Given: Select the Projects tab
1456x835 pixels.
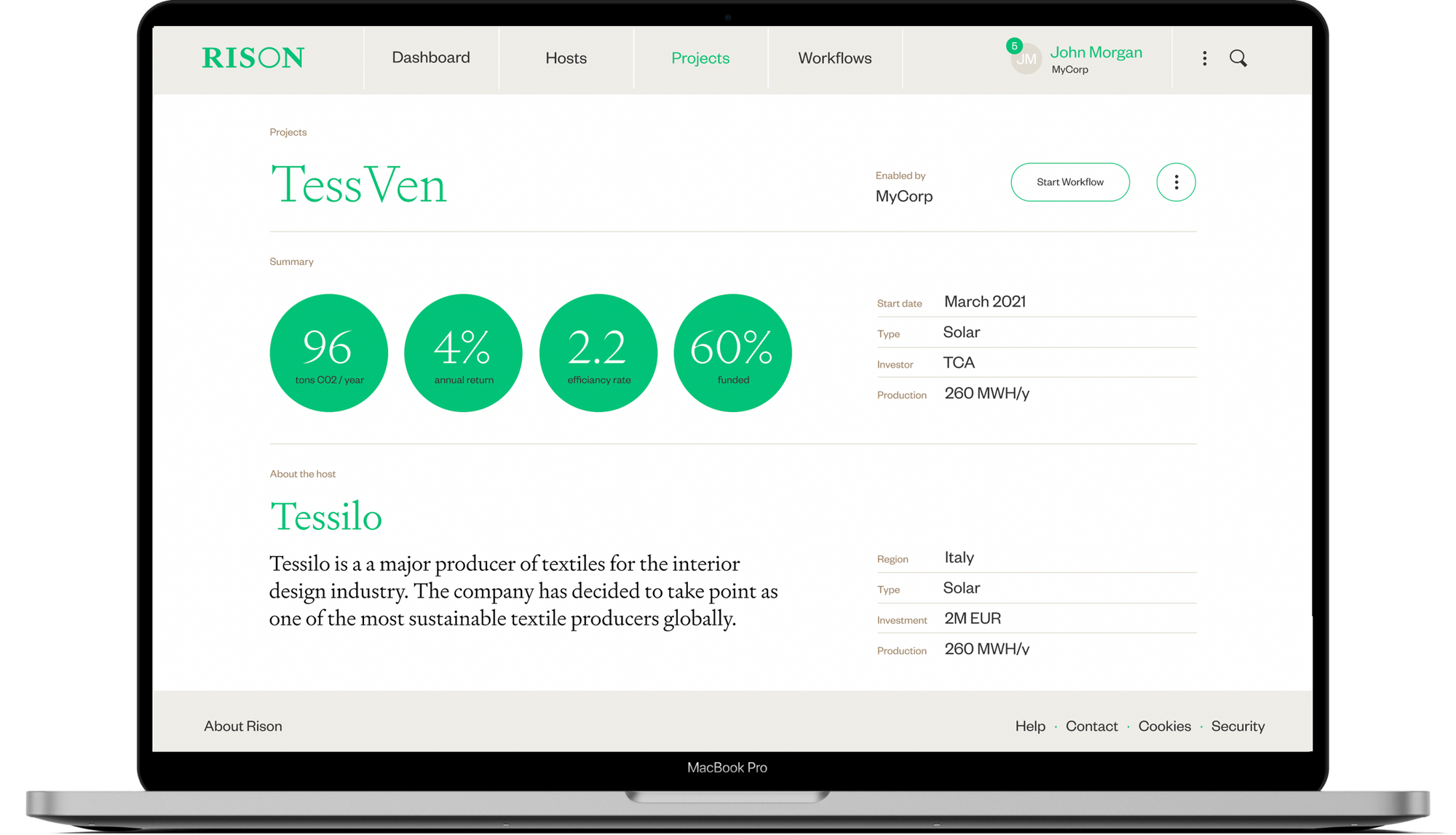Looking at the screenshot, I should point(700,58).
